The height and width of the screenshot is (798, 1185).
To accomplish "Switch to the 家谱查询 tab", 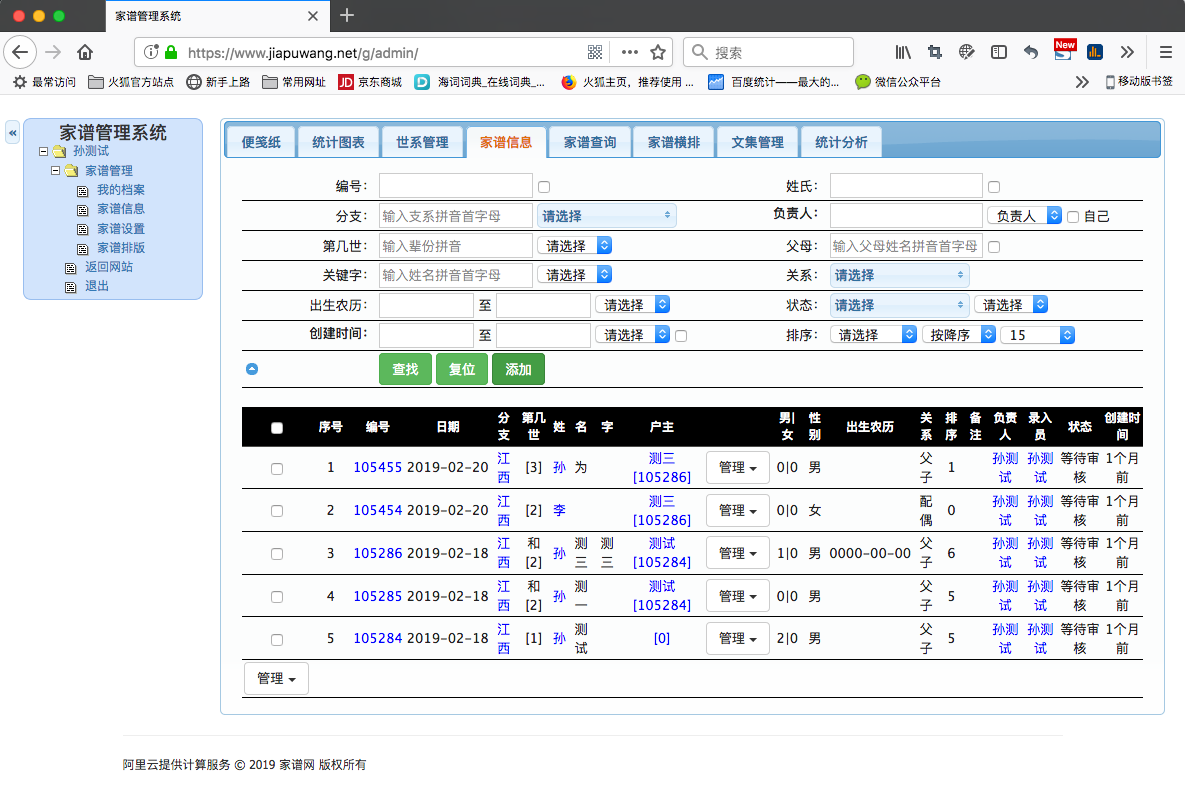I will coord(589,142).
